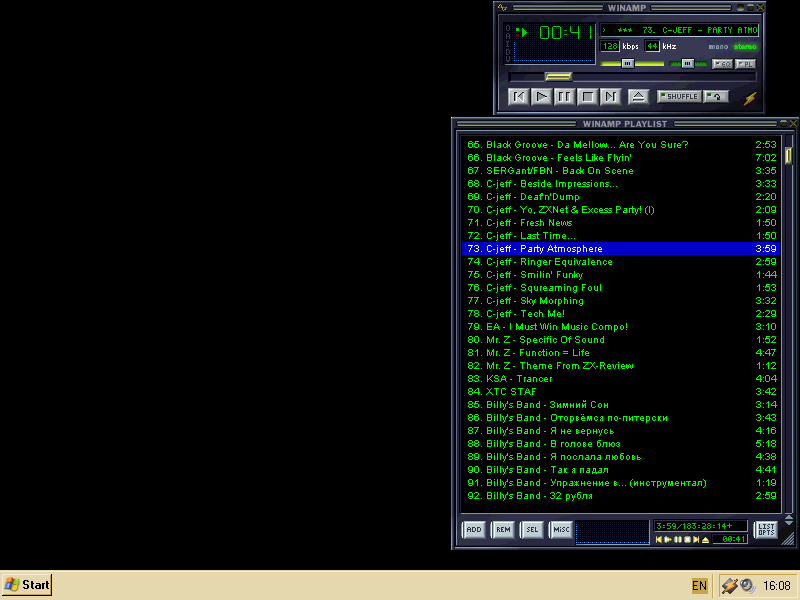Toggle the EQ equalizer window

click(x=722, y=64)
